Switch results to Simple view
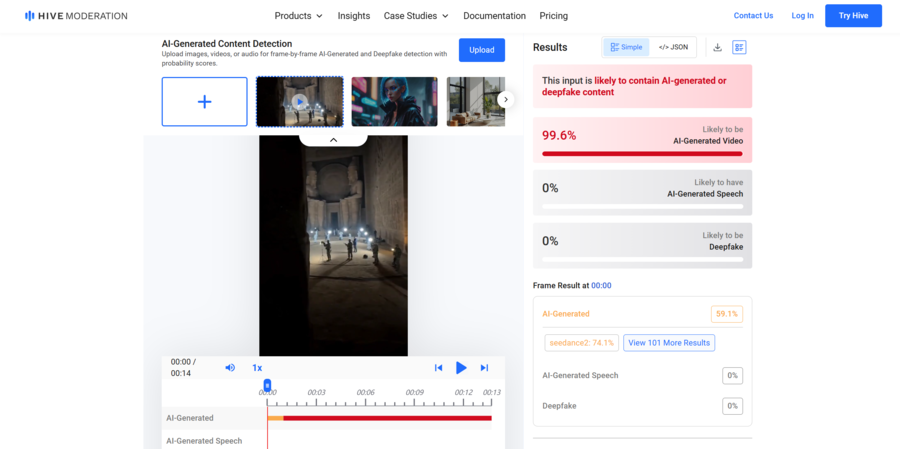The width and height of the screenshot is (900, 449). tap(626, 47)
